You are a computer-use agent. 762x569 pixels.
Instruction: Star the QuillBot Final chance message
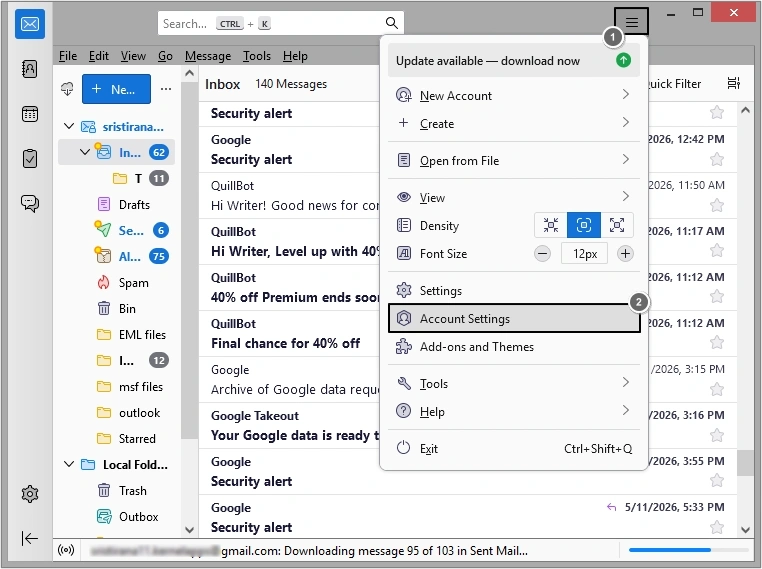point(717,343)
